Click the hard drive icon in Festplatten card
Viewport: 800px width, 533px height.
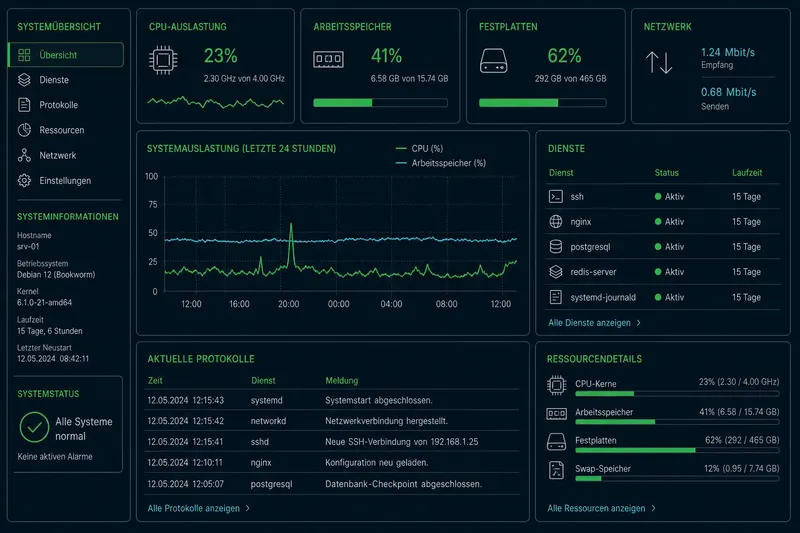coord(493,61)
